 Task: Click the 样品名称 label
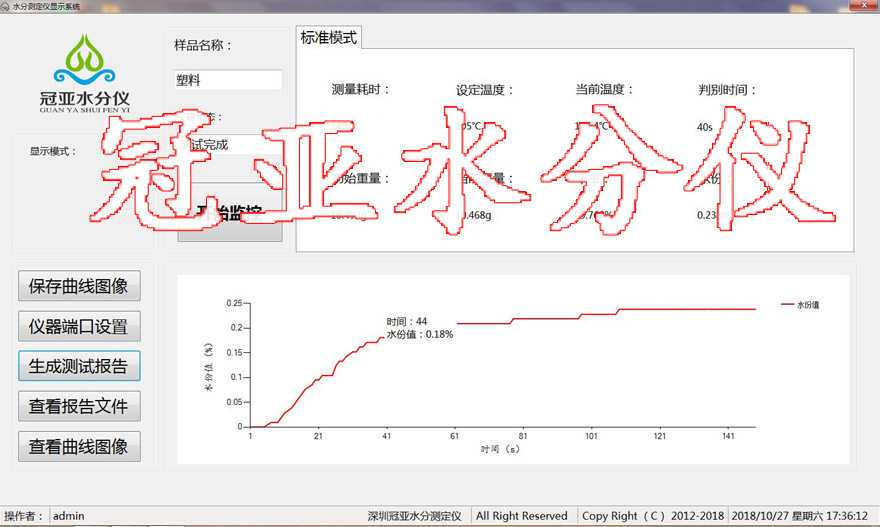click(x=203, y=45)
